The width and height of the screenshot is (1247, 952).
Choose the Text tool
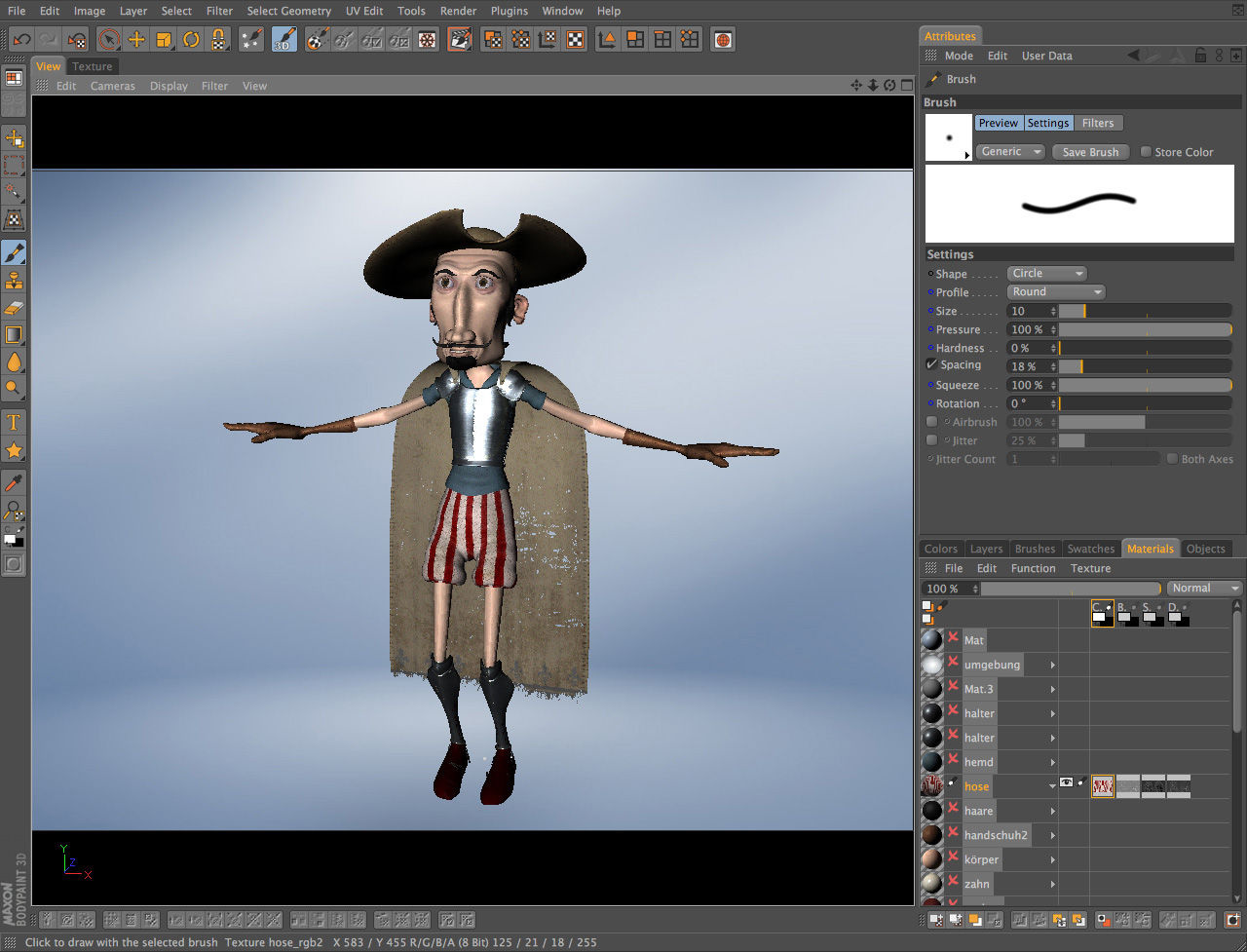[14, 422]
